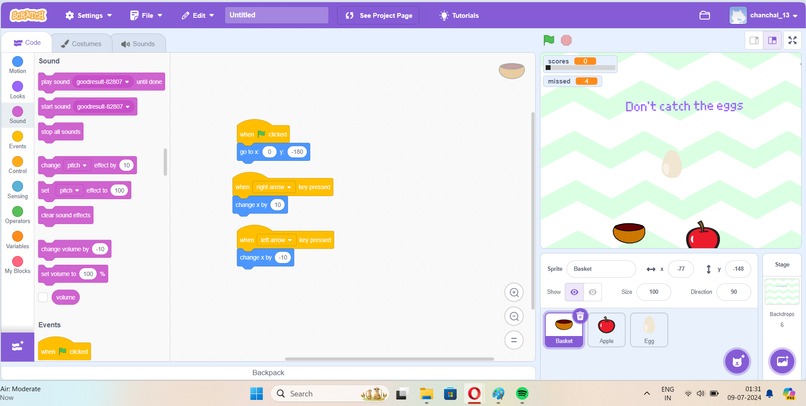This screenshot has height=406, width=806.
Task: Reset workspace zoom to default
Action: [x=514, y=340]
